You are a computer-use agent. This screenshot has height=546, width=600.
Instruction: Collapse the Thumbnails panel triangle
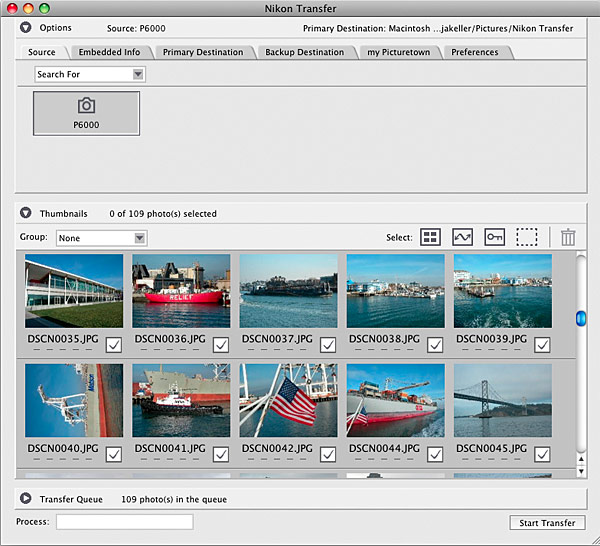pyautogui.click(x=26, y=213)
